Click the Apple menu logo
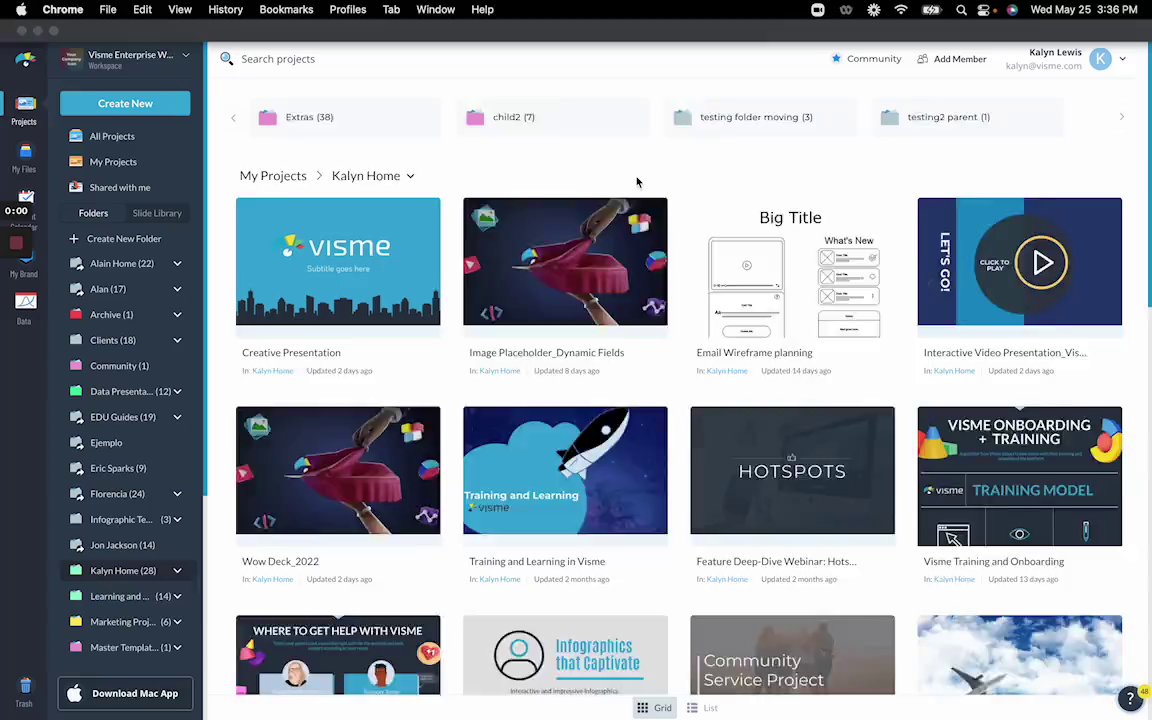The width and height of the screenshot is (1152, 720). click(x=21, y=10)
